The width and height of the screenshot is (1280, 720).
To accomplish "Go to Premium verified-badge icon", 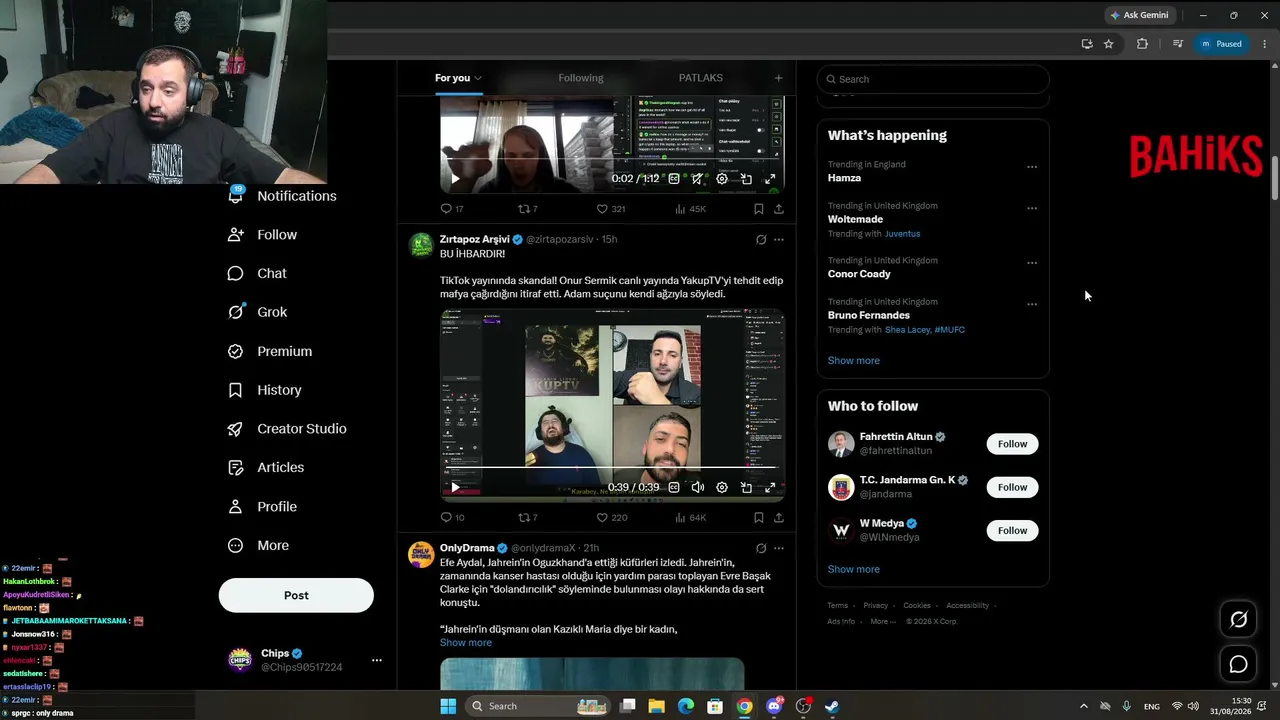I will (x=236, y=351).
